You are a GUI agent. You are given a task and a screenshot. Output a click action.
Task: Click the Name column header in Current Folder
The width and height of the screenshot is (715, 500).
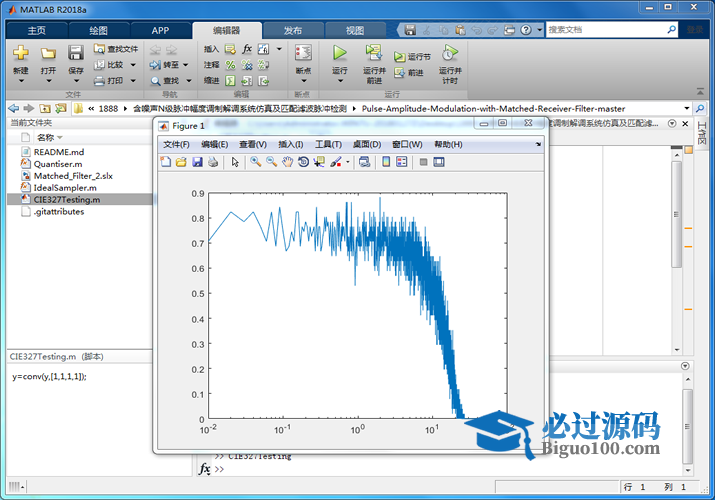[x=46, y=138]
